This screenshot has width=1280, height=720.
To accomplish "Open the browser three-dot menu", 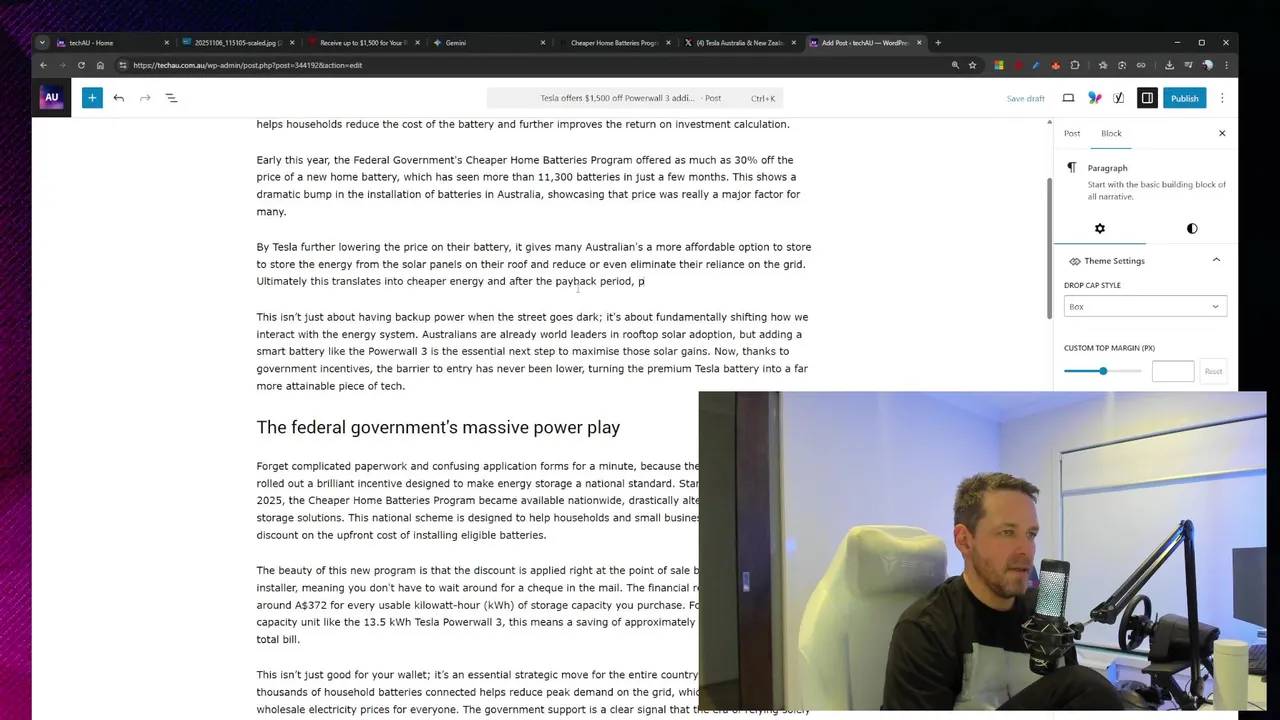I will [1226, 65].
